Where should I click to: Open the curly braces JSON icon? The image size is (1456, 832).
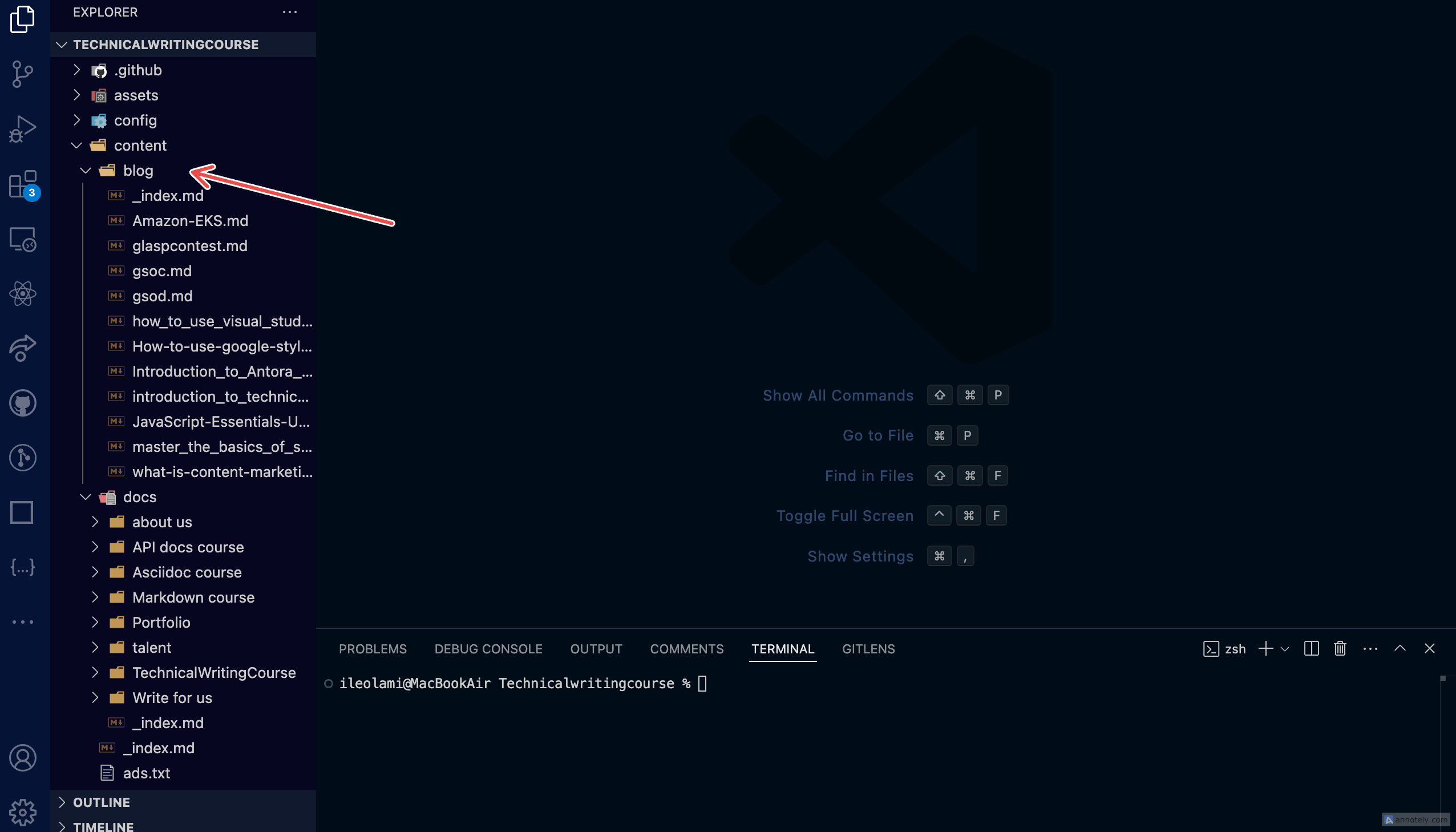pos(22,567)
